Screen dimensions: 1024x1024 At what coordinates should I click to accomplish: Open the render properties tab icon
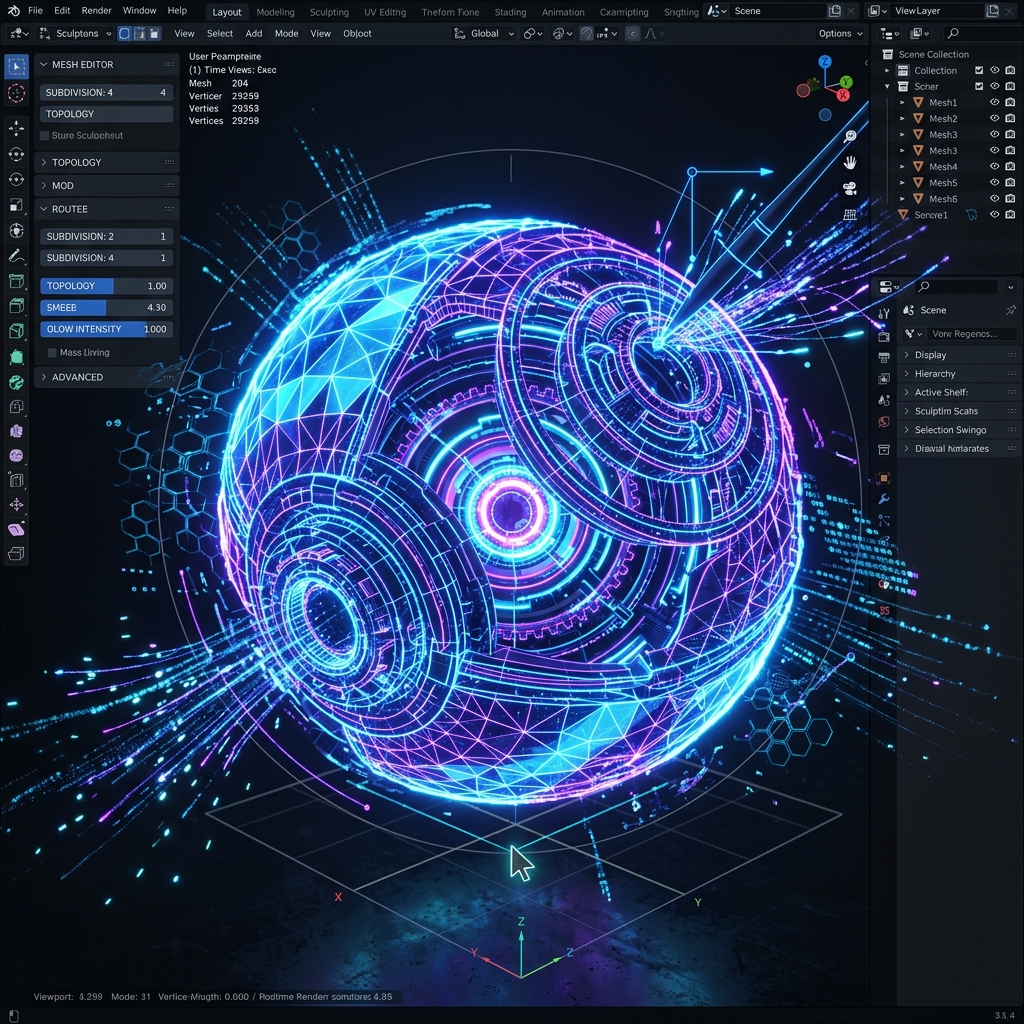pos(884,337)
